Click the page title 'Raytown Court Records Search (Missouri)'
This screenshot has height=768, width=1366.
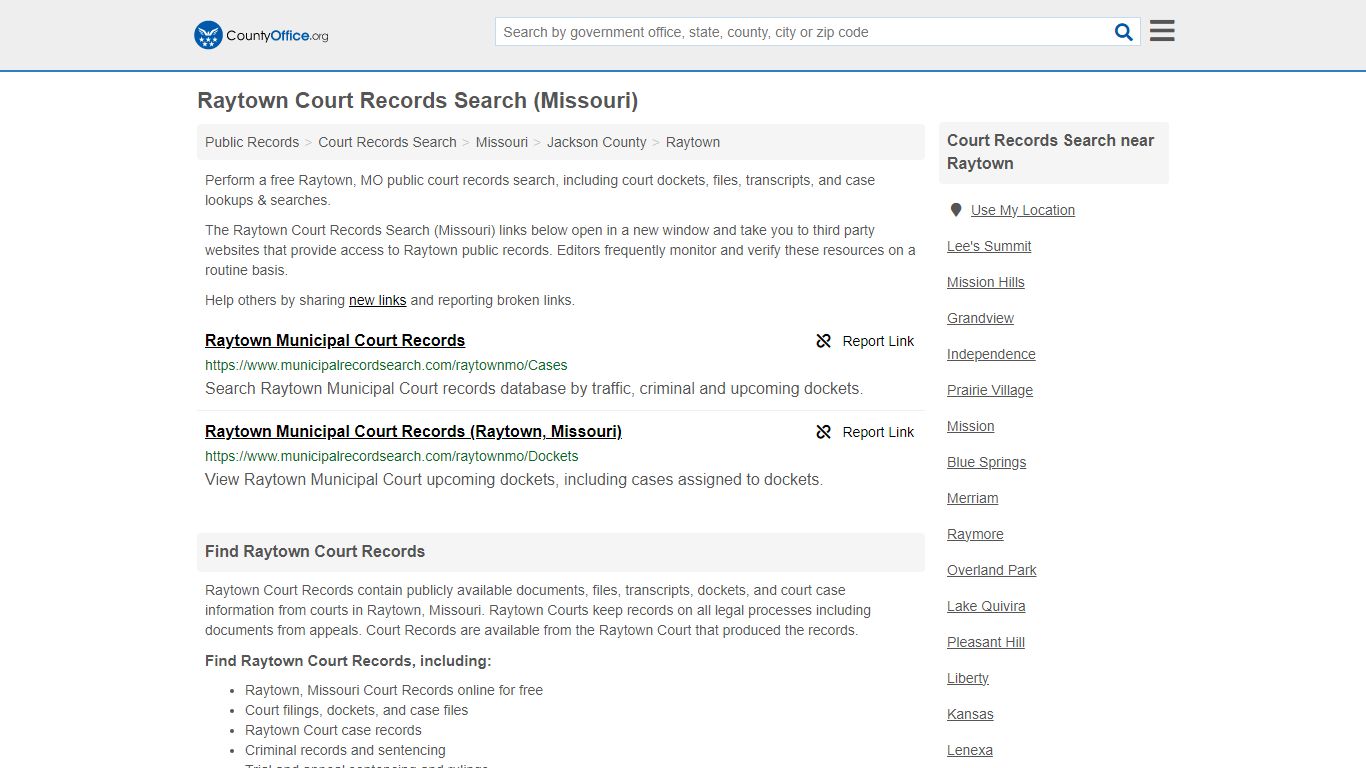pyautogui.click(x=418, y=100)
